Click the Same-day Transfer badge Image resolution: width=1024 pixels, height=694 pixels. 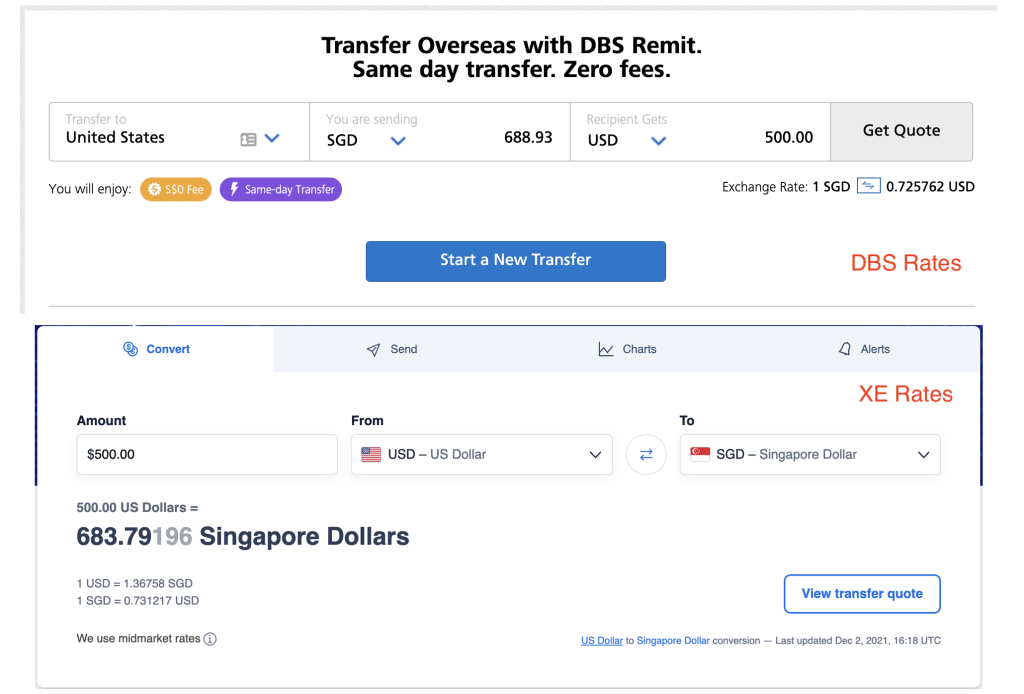click(281, 189)
